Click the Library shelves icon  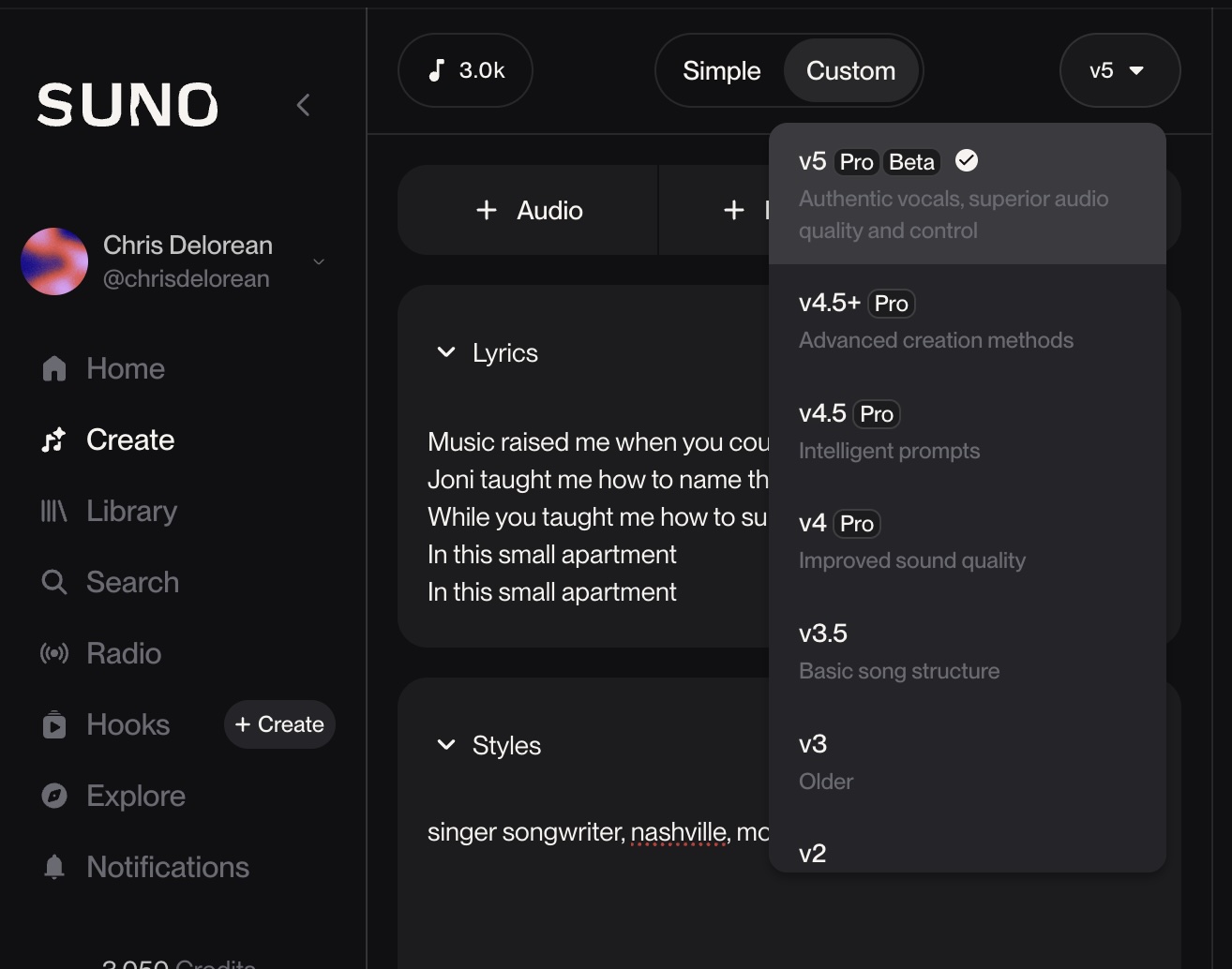54,511
